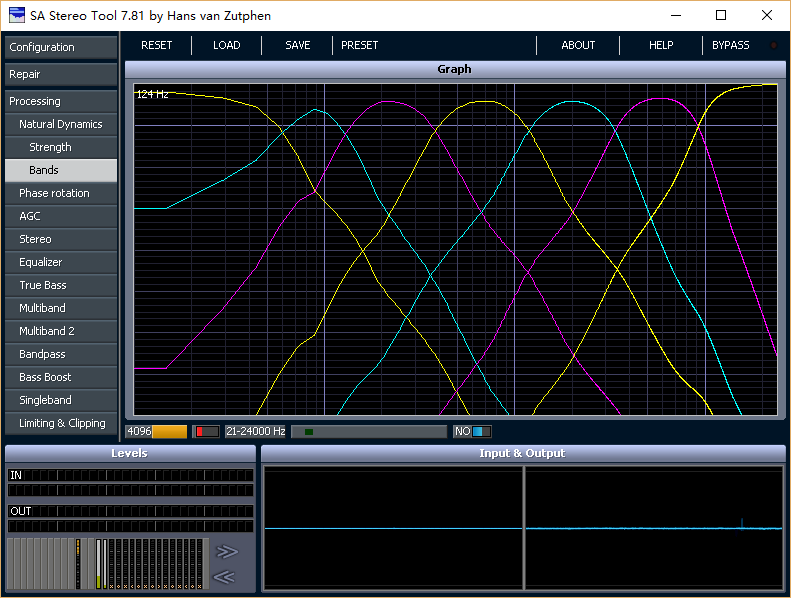Expand the Configuration section
The height and width of the screenshot is (598, 791).
(60, 47)
